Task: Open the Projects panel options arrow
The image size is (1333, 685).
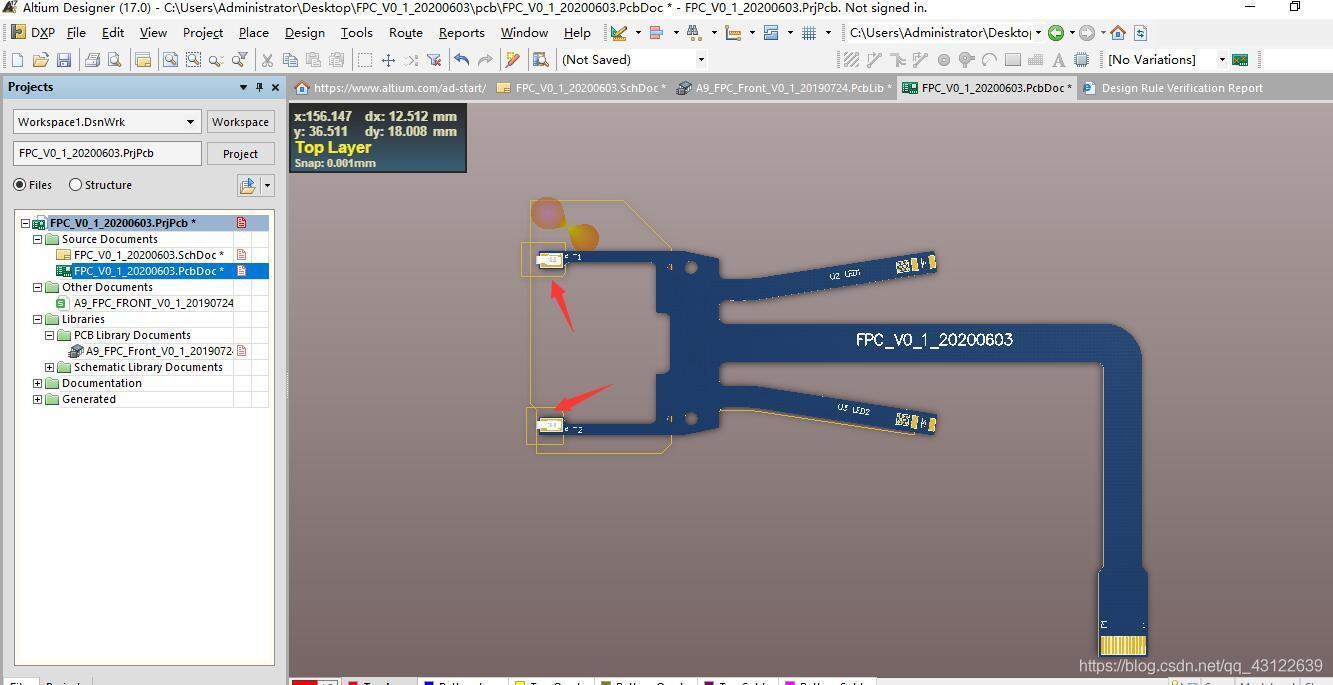Action: [243, 87]
